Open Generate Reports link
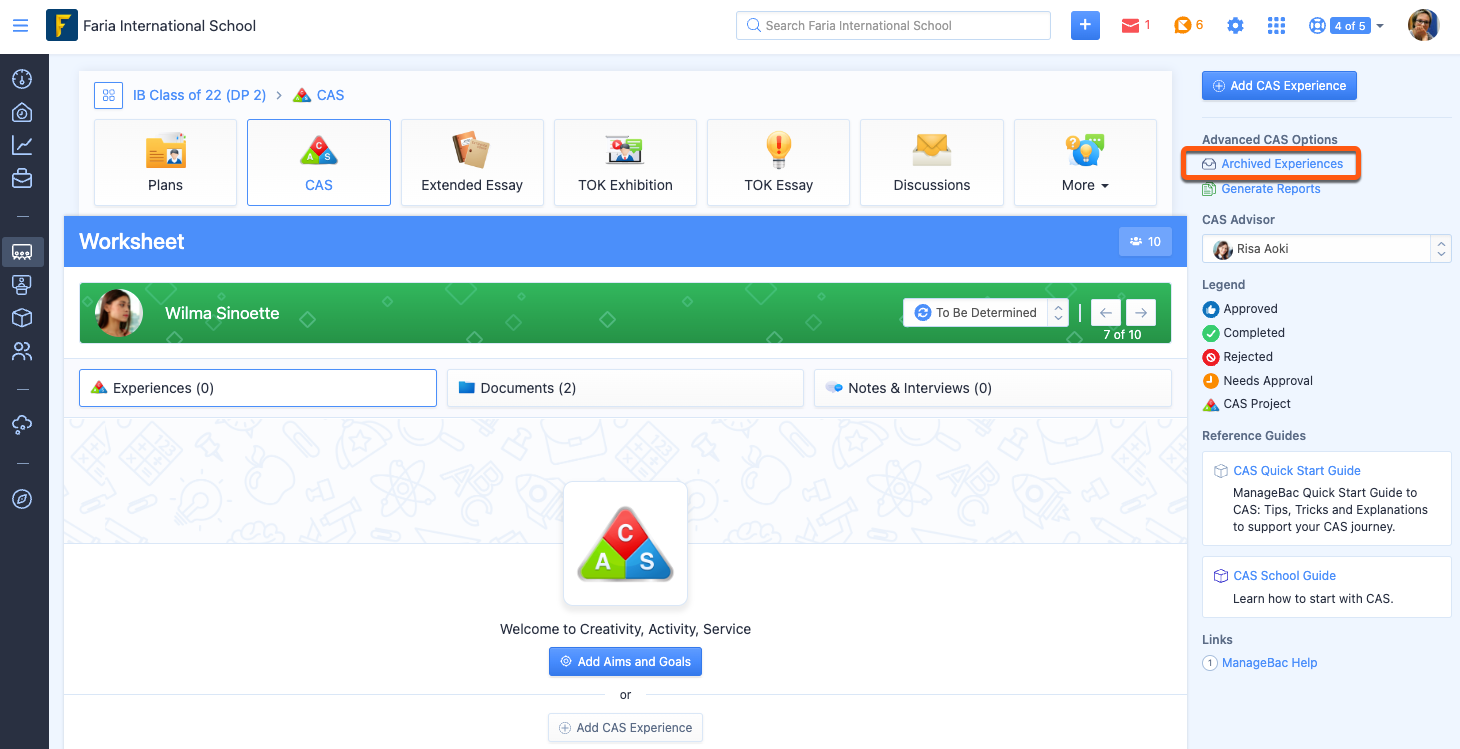This screenshot has height=749, width=1460. point(1270,189)
